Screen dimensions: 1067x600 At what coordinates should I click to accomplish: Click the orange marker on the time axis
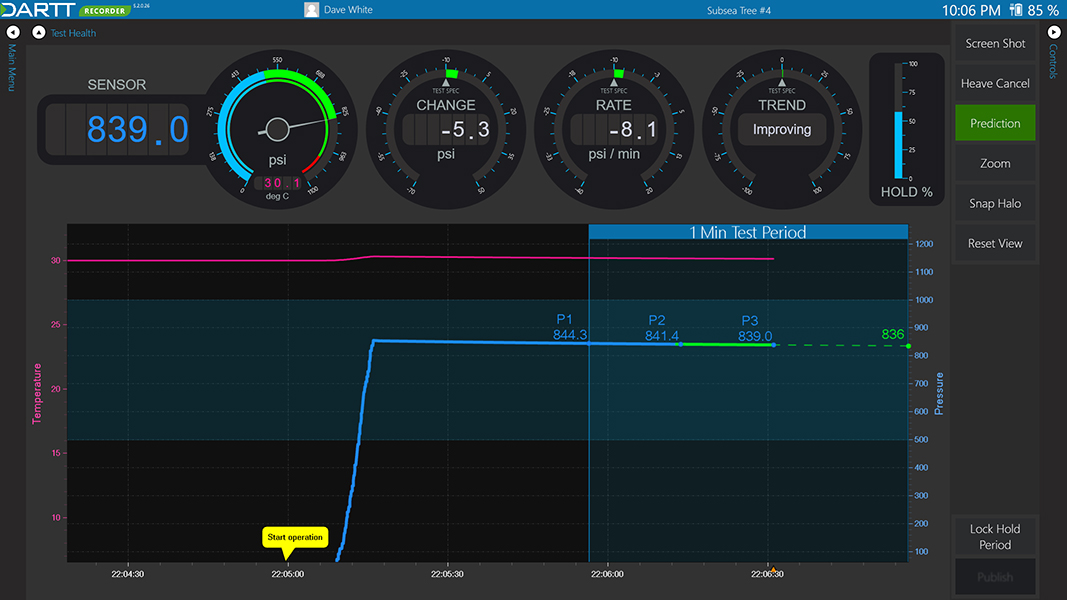point(771,570)
